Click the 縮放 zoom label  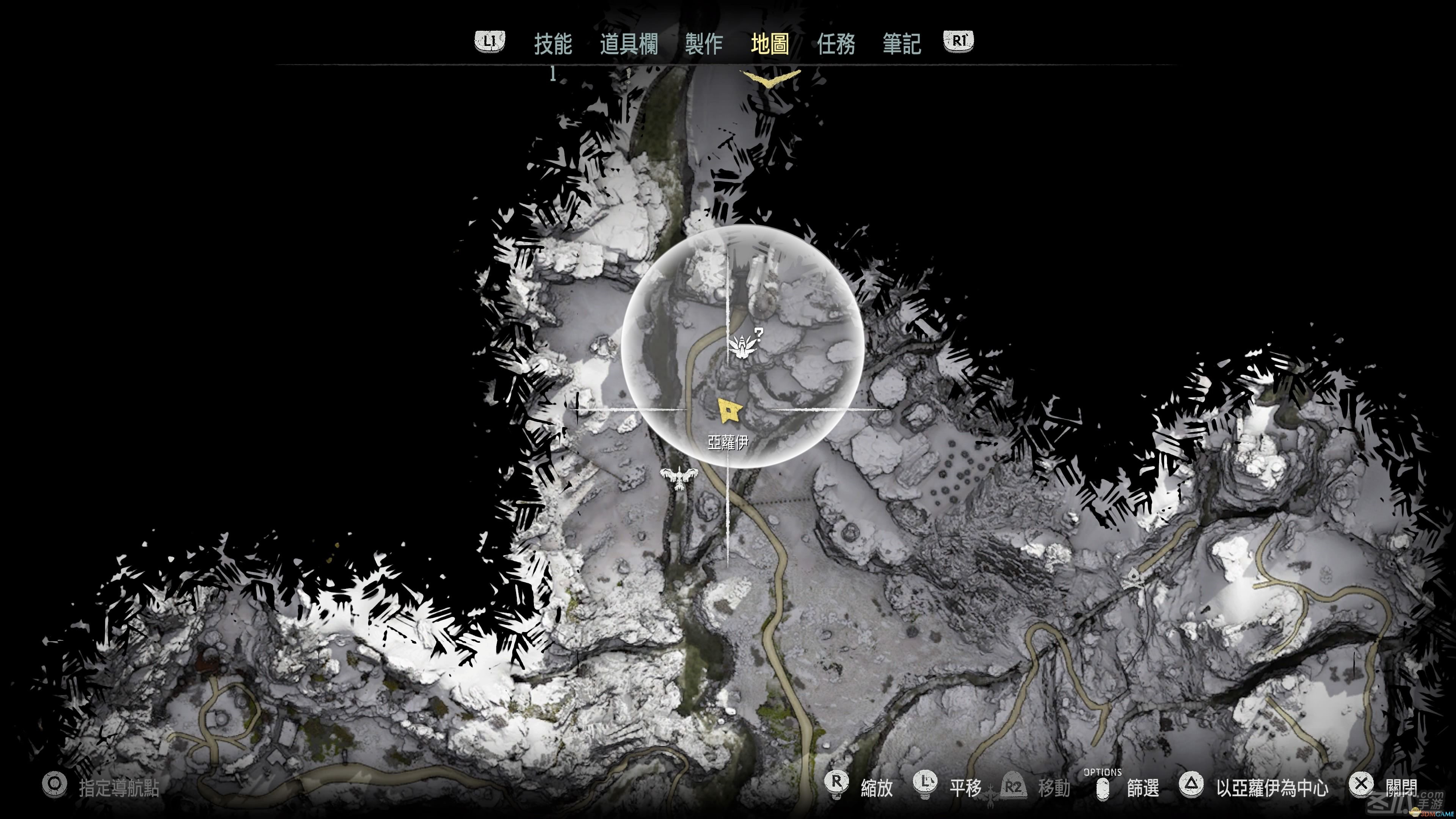877,788
